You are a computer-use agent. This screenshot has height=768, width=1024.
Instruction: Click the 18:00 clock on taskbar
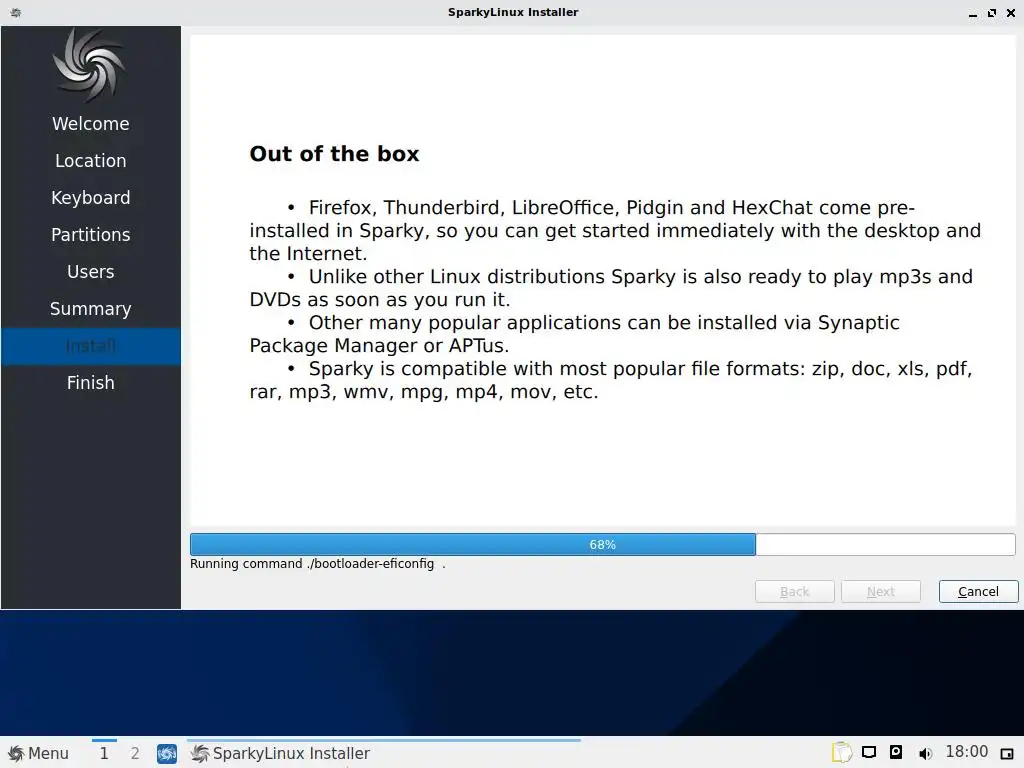[x=967, y=752]
